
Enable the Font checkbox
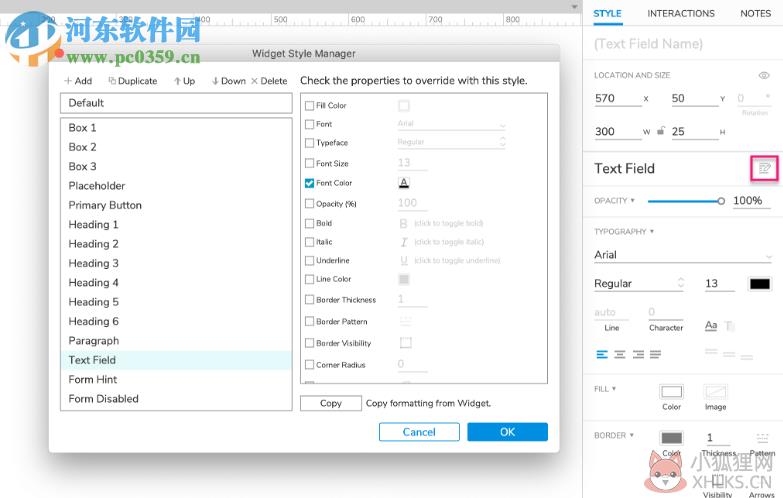pyautogui.click(x=310, y=124)
